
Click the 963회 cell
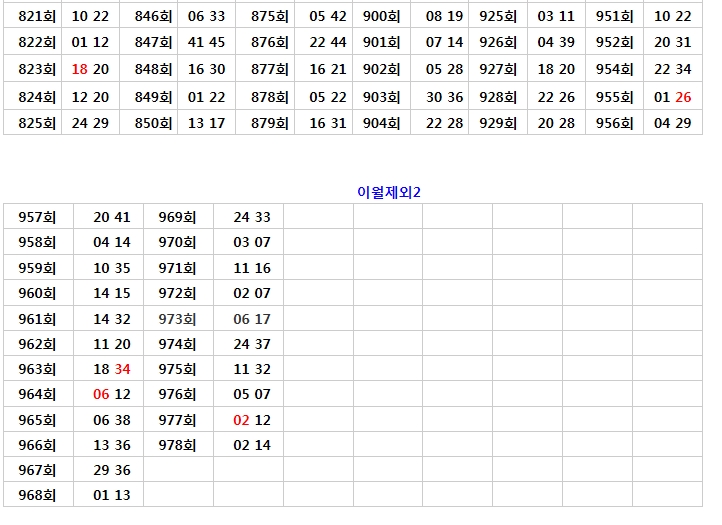point(37,369)
